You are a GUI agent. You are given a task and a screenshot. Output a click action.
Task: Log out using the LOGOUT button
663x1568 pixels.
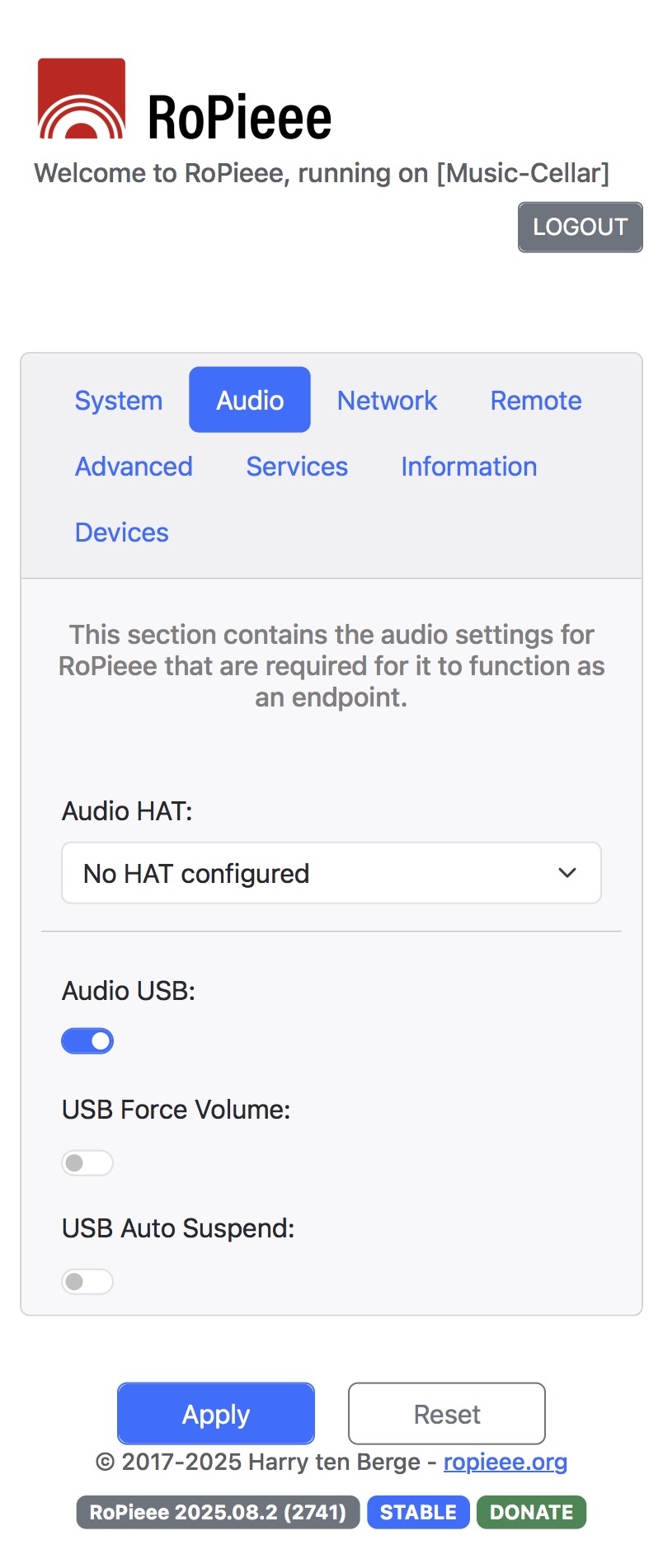point(580,228)
